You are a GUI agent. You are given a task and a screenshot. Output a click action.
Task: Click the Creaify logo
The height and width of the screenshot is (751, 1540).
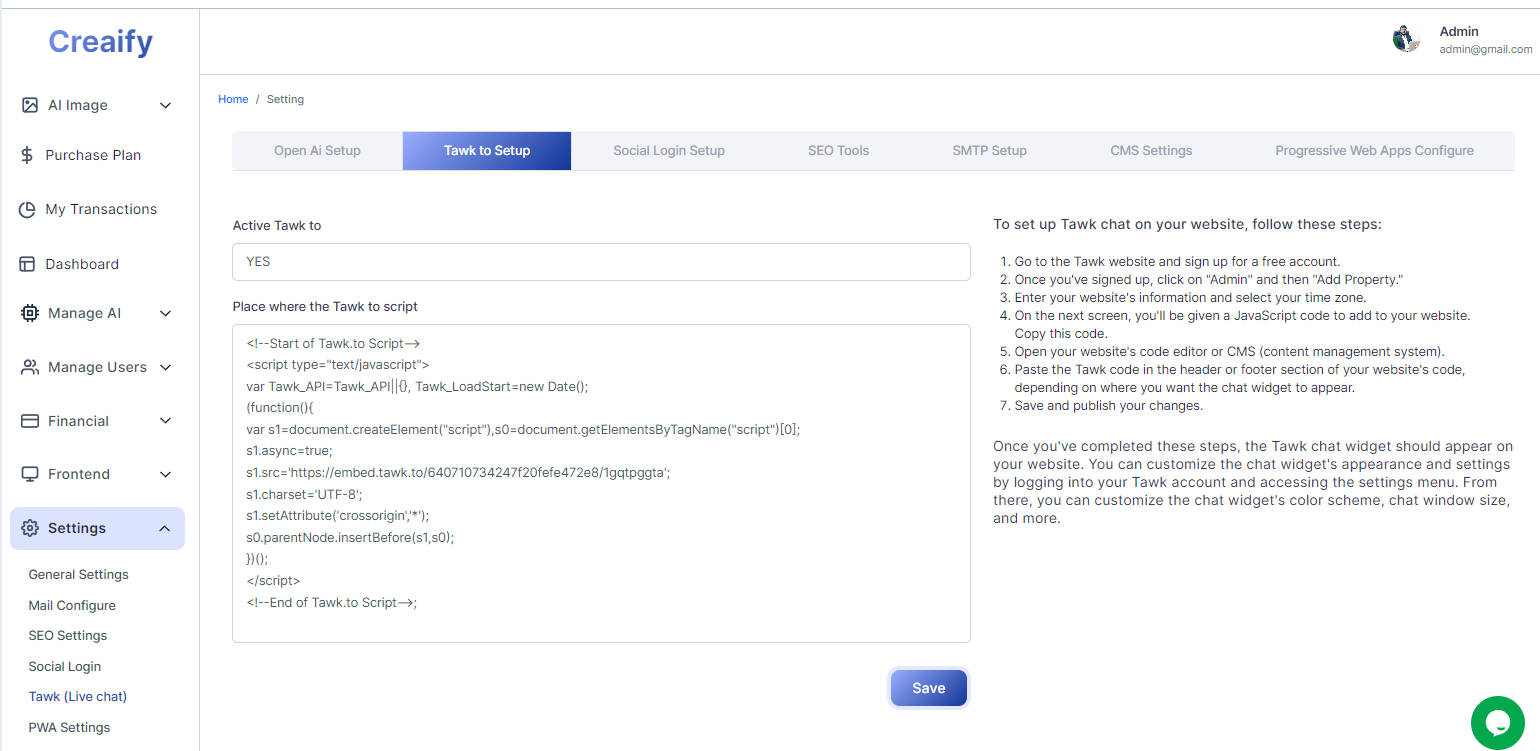(100, 42)
